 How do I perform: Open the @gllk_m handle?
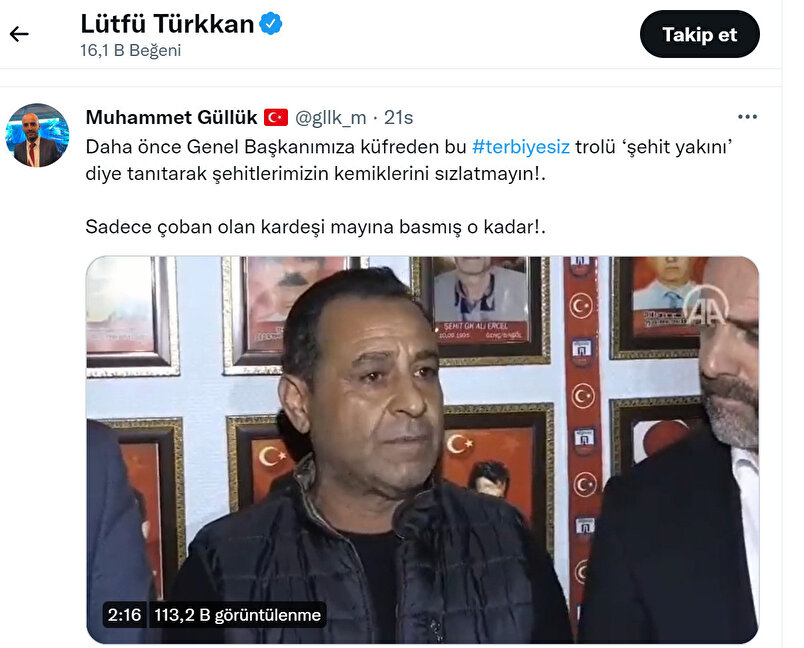click(x=331, y=118)
